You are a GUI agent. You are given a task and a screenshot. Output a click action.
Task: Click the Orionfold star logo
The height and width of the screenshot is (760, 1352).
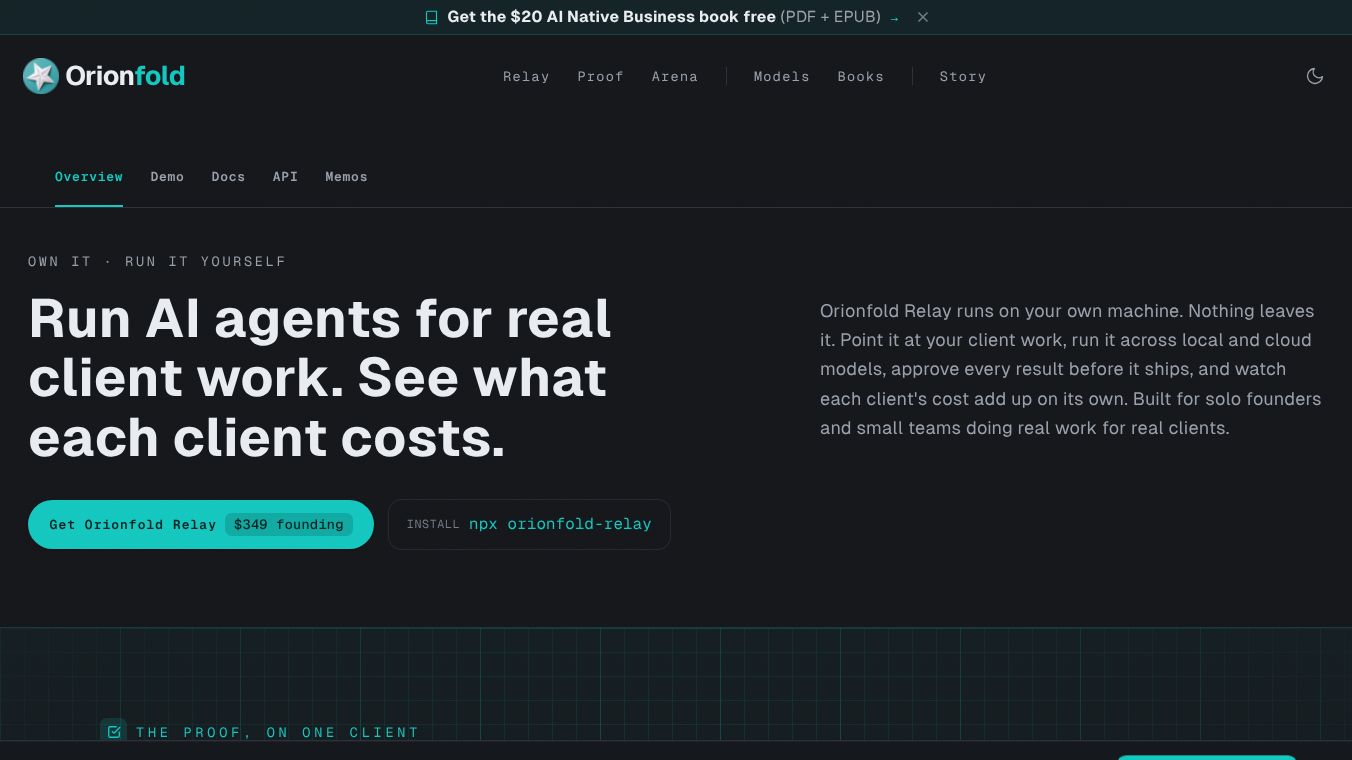click(41, 76)
